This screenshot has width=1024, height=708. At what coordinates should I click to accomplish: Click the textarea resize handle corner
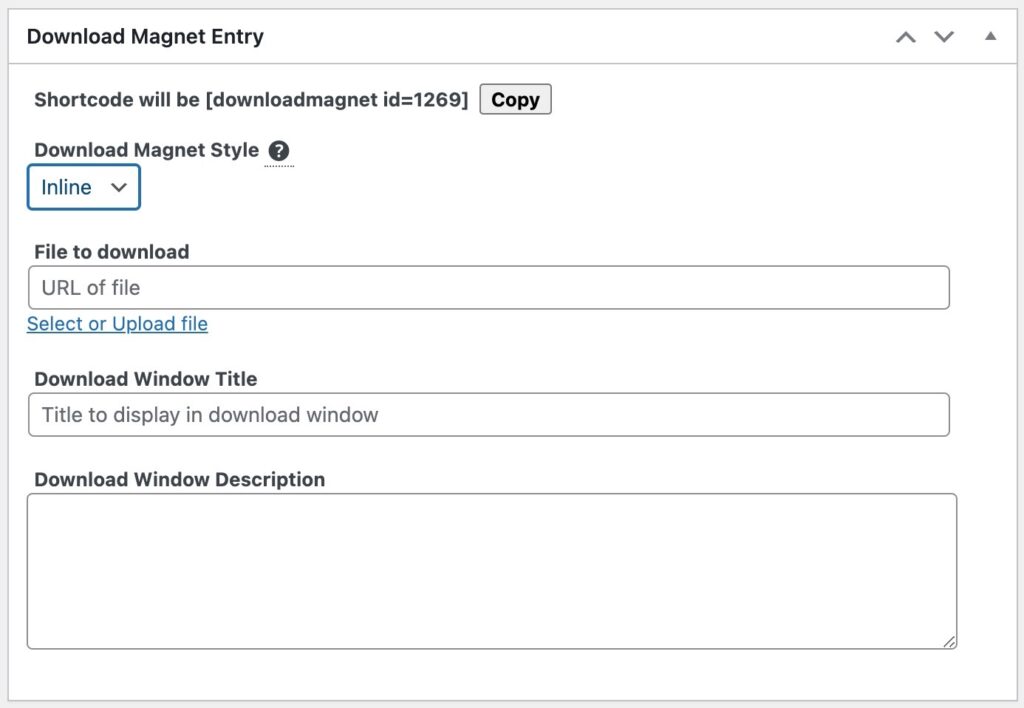tap(949, 642)
